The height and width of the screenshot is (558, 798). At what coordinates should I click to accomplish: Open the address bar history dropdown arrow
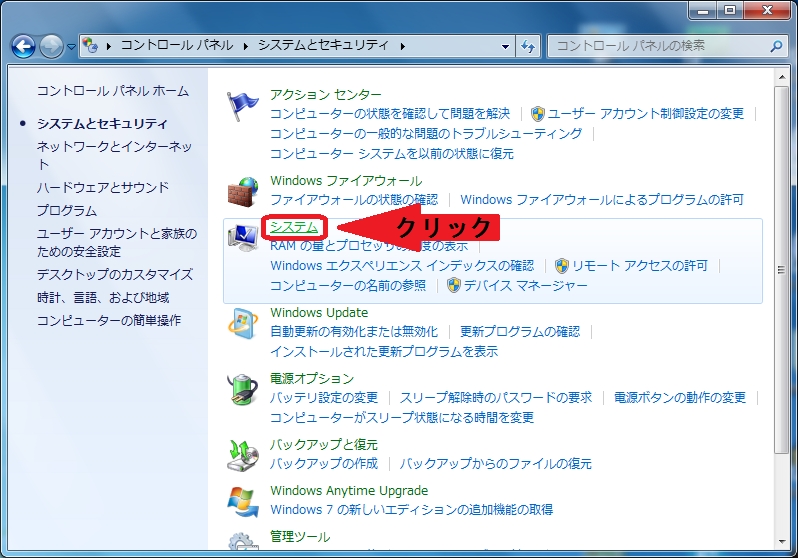click(x=505, y=46)
